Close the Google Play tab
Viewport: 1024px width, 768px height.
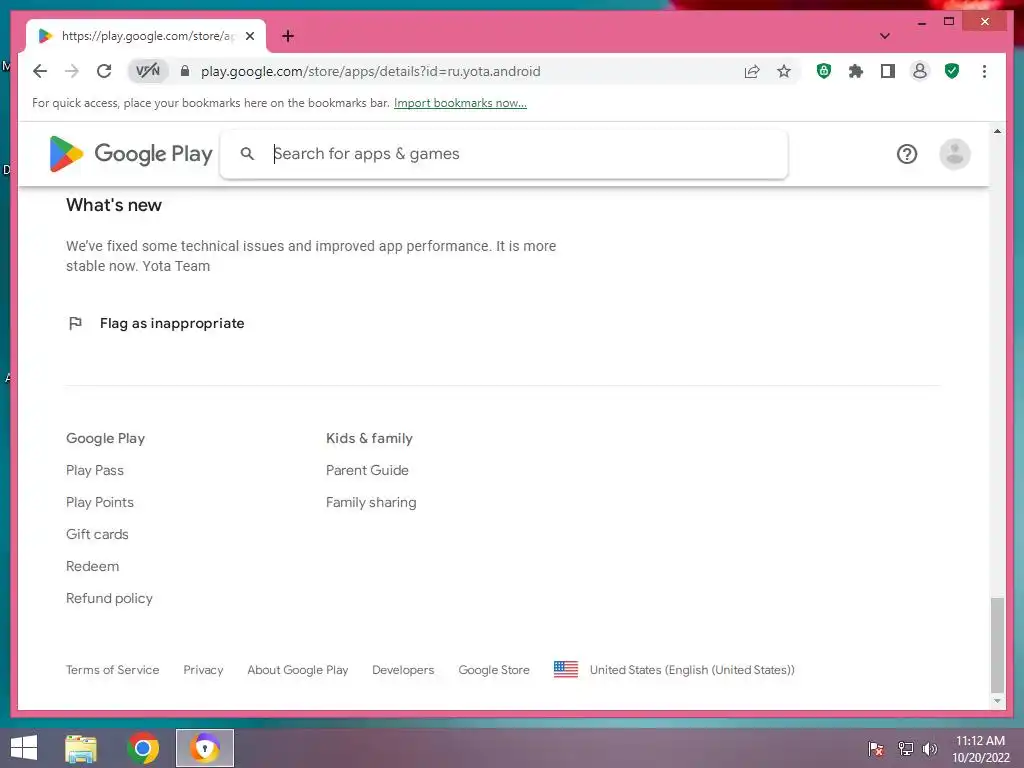coord(249,36)
